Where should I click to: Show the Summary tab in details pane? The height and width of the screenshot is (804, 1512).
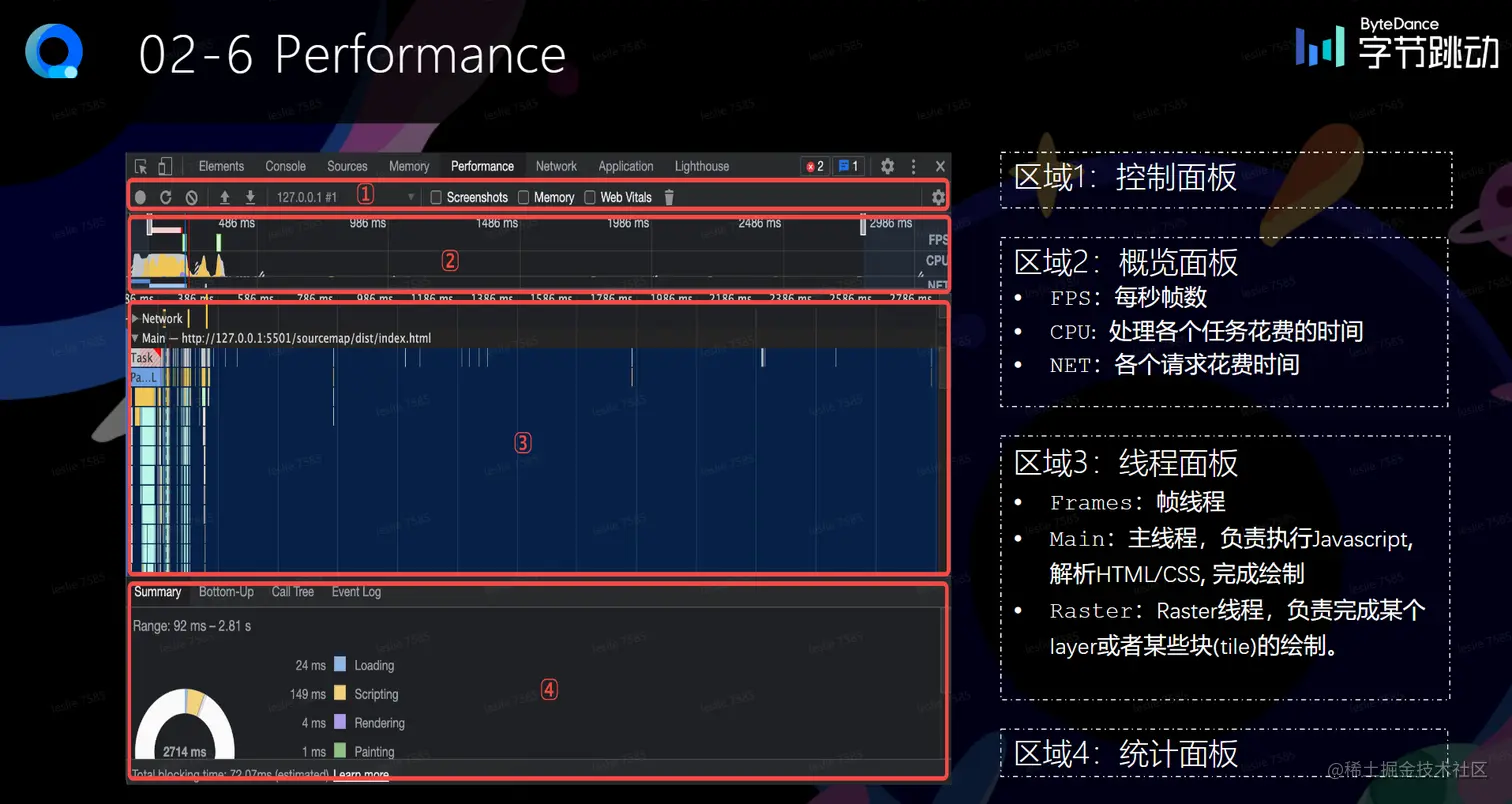tap(158, 592)
